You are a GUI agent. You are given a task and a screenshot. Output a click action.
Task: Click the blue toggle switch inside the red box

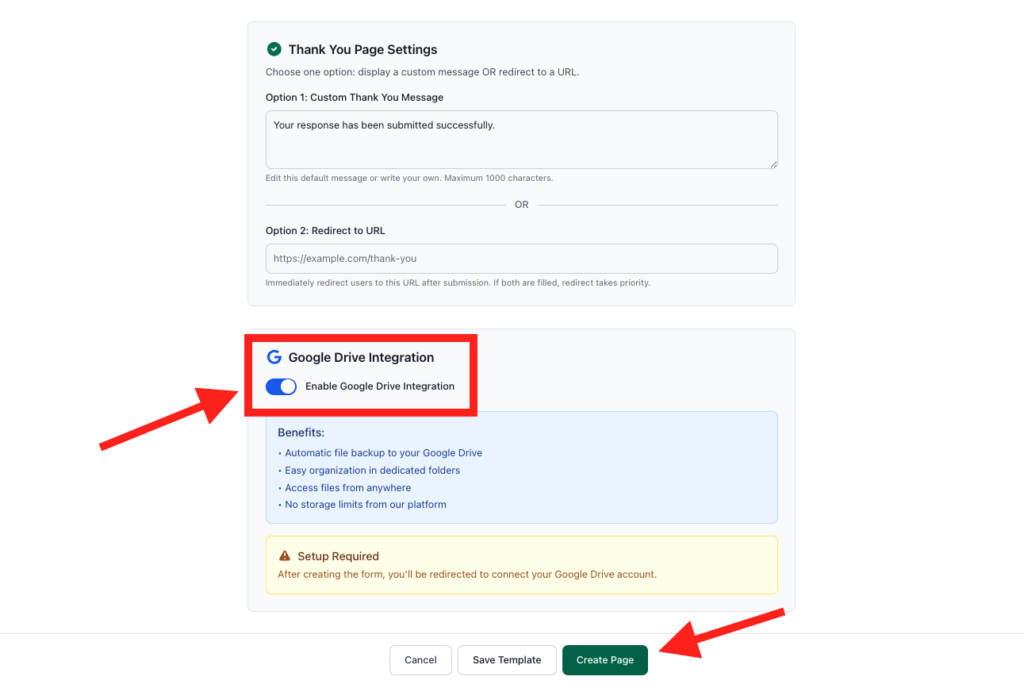click(281, 387)
